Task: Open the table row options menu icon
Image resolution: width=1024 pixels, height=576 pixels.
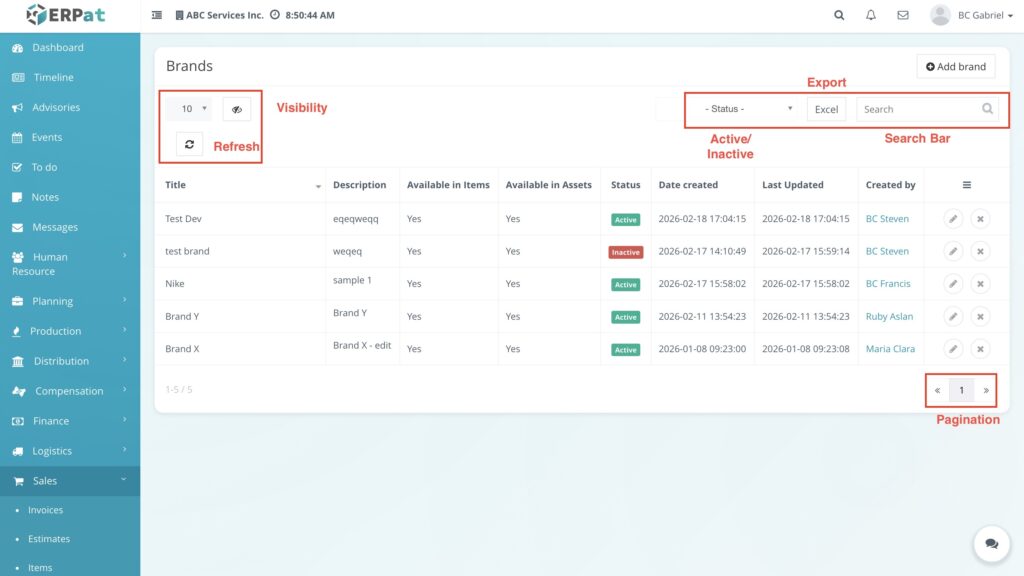Action: coord(966,185)
